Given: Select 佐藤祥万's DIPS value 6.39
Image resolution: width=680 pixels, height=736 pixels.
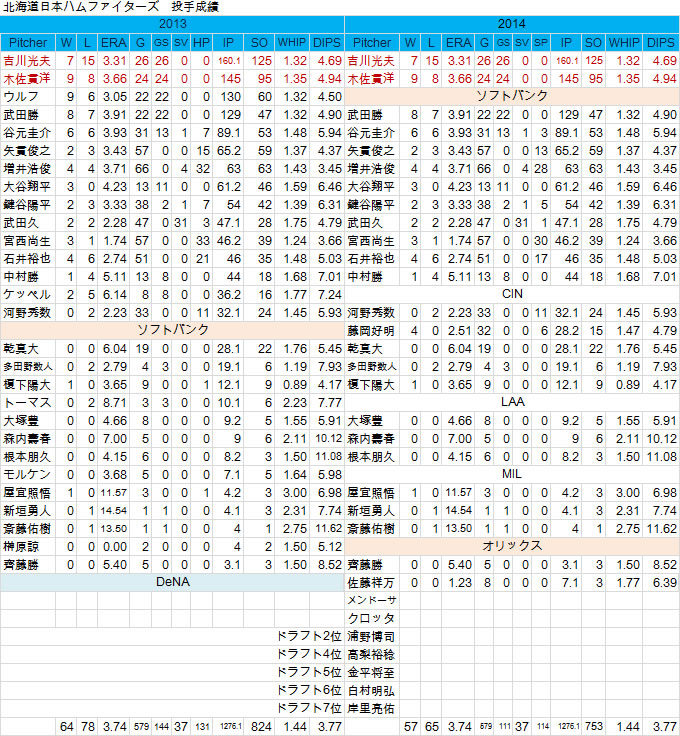Looking at the screenshot, I should pos(665,583).
